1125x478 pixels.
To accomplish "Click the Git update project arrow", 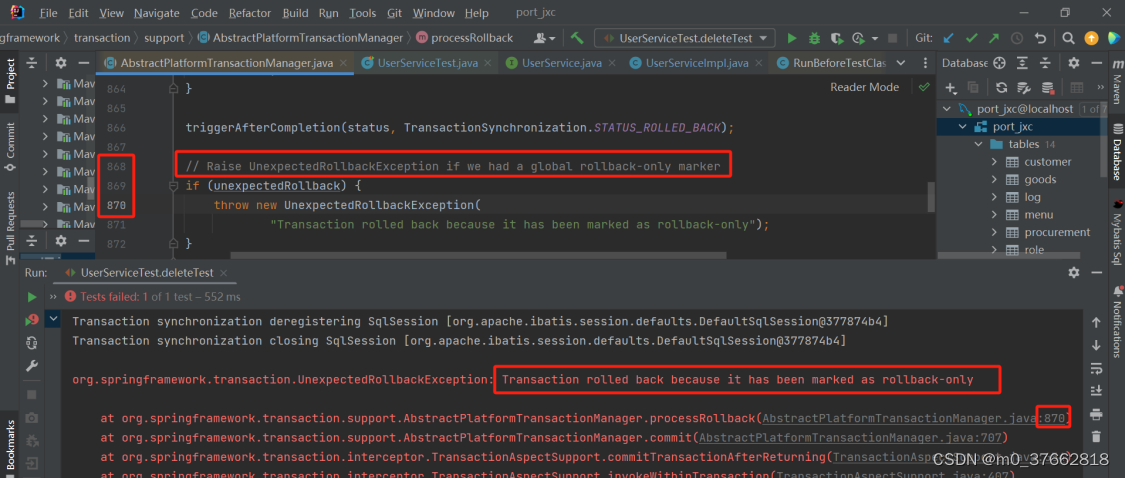I will click(x=946, y=38).
